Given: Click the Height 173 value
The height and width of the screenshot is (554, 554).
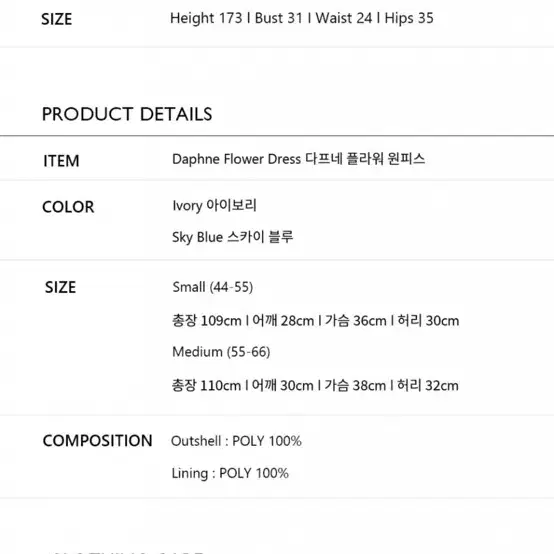Looking at the screenshot, I should (x=206, y=18).
